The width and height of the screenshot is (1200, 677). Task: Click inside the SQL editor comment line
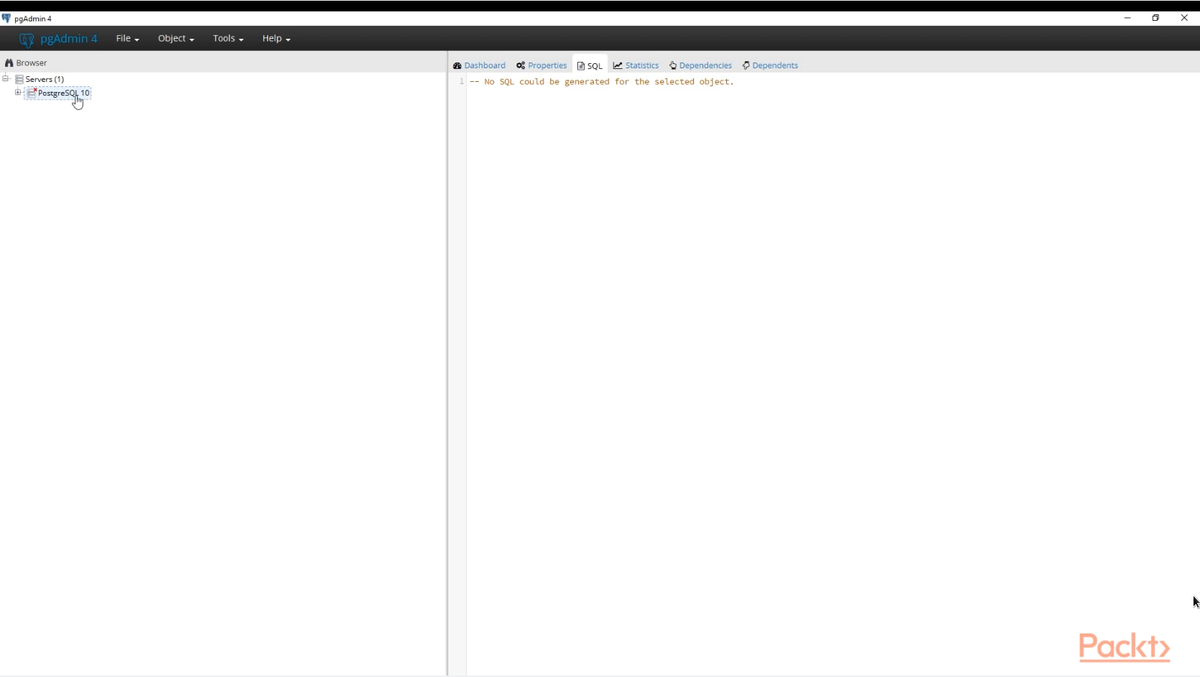tap(601, 82)
